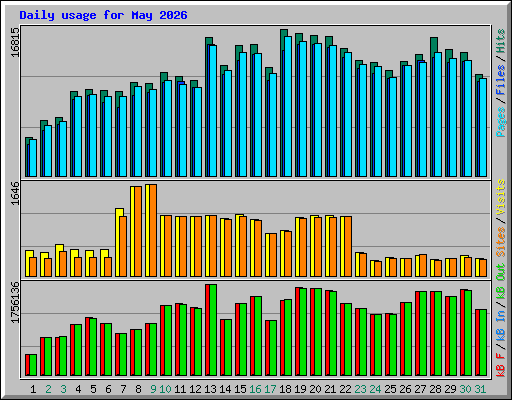Click day label 13 on the x-axis
This screenshot has height=400, width=512.
[210, 389]
